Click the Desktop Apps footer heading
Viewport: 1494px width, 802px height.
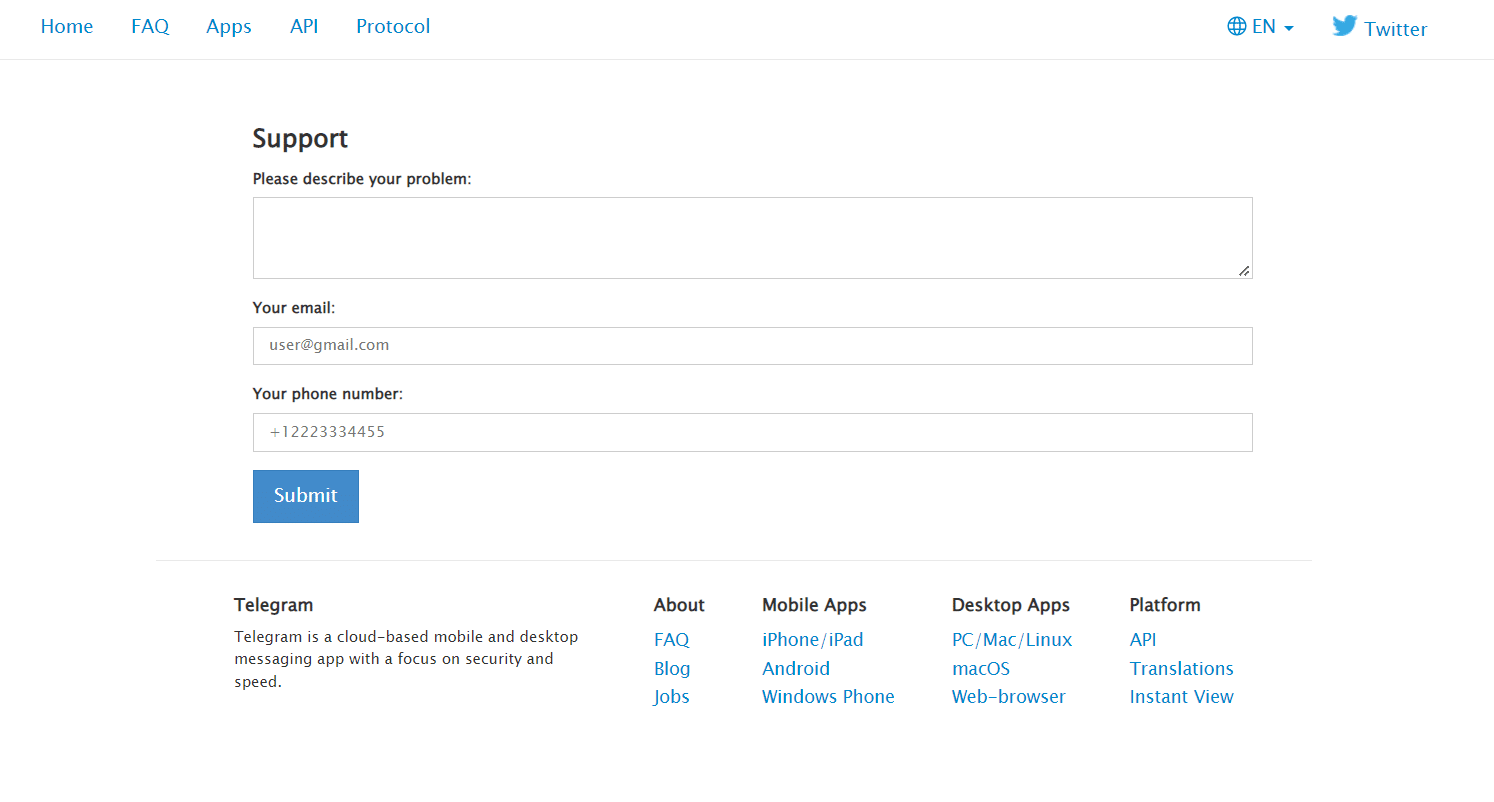tap(1011, 605)
